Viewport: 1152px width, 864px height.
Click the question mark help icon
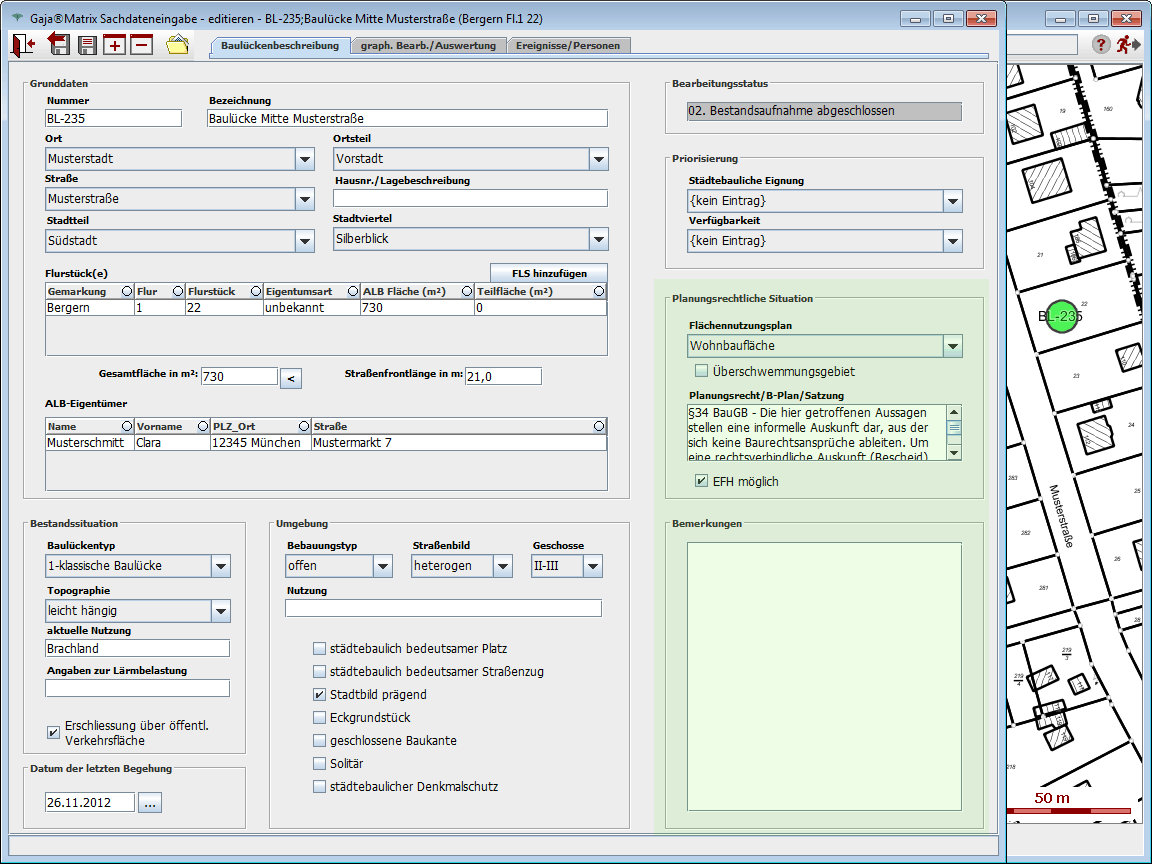1101,44
